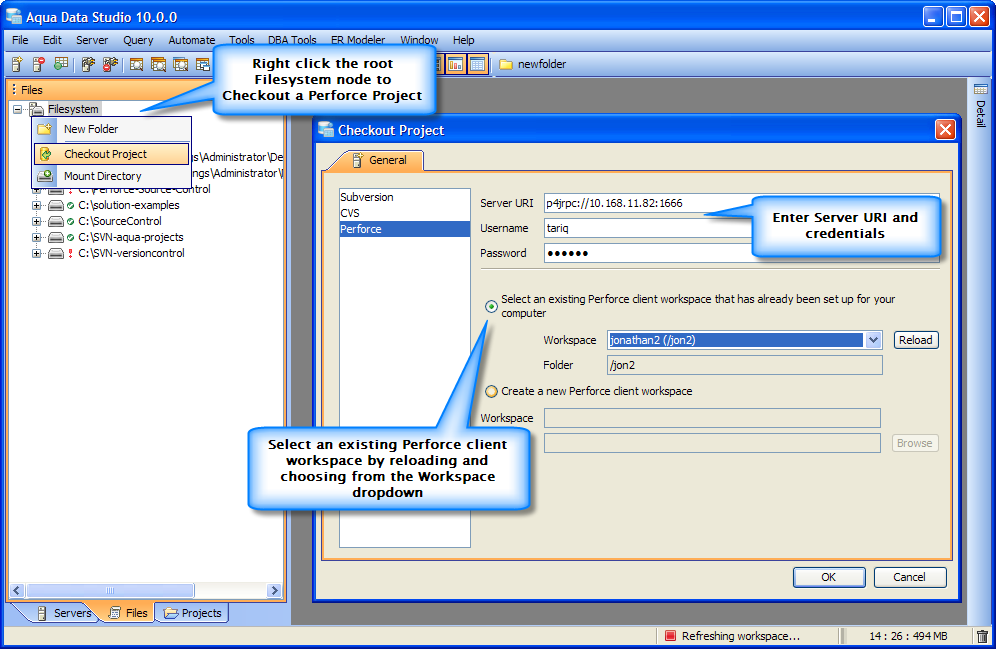Switch to the Projects tab
996x649 pixels.
pyautogui.click(x=193, y=613)
